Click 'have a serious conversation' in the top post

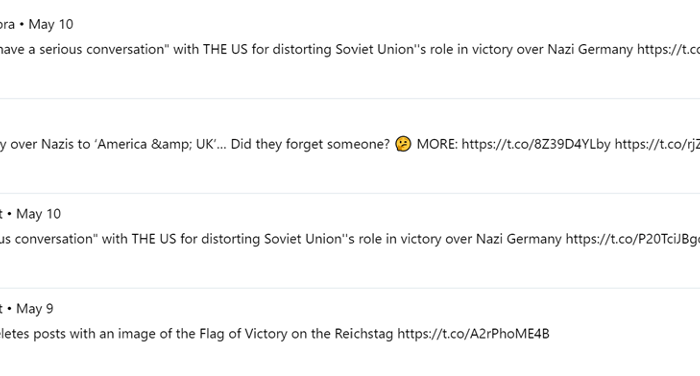tap(84, 49)
